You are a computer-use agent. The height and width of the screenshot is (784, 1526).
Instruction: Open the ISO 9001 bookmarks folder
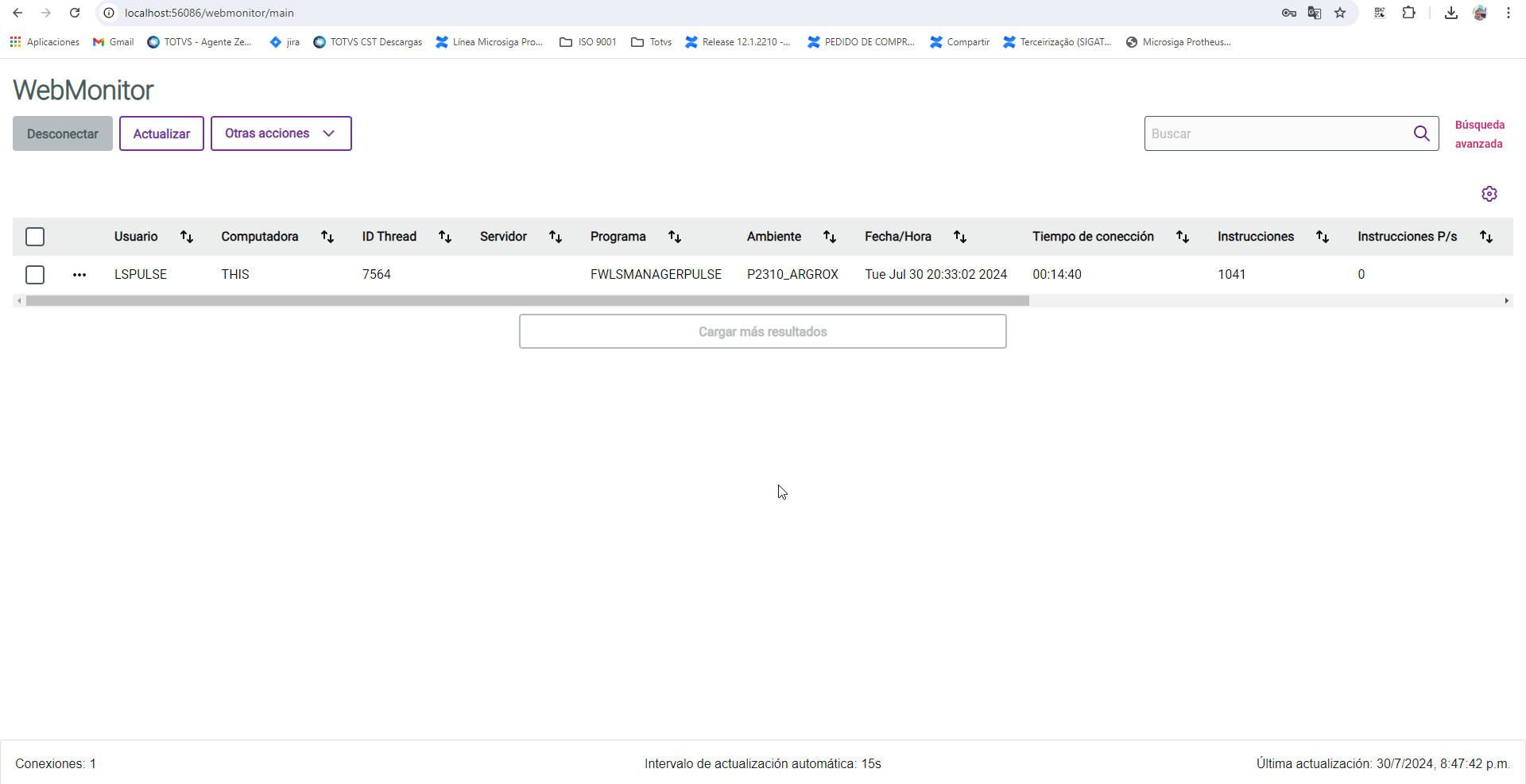coord(587,42)
